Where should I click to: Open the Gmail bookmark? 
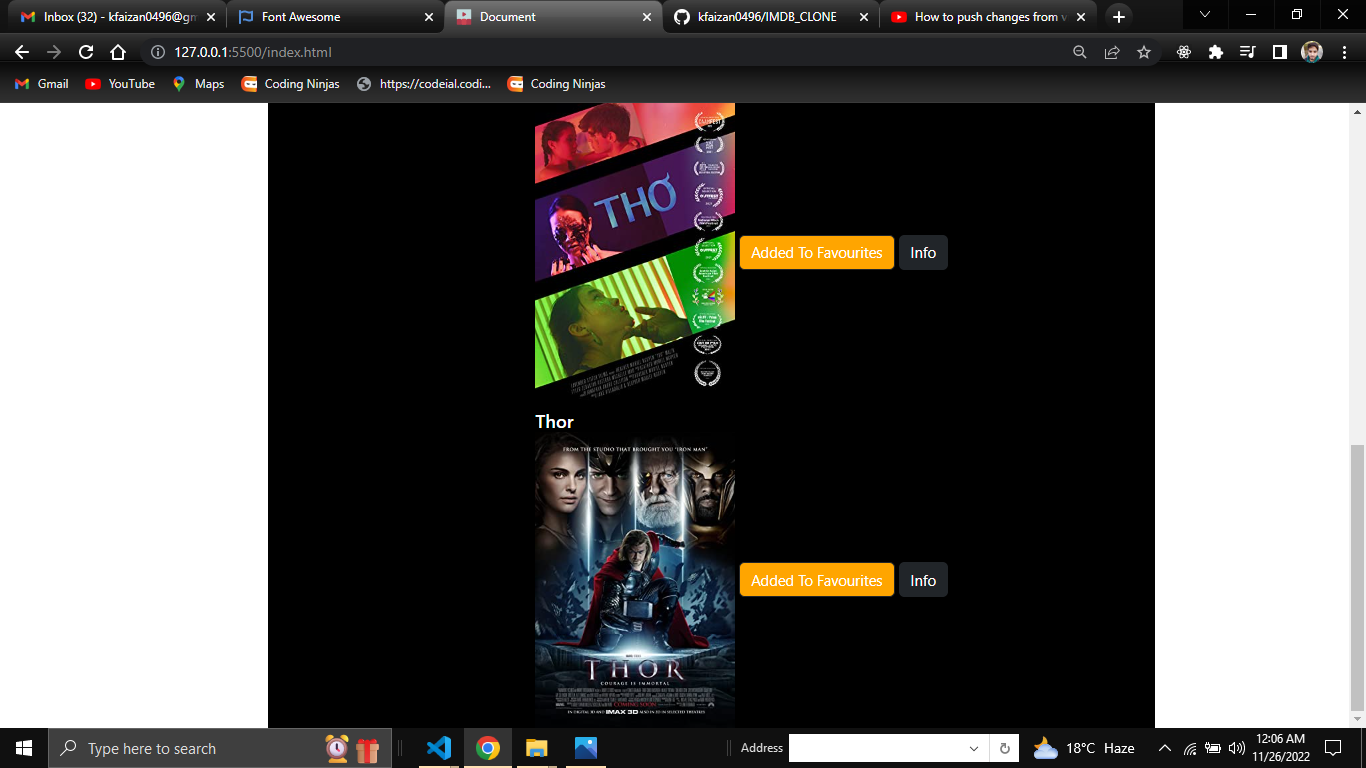tap(40, 84)
